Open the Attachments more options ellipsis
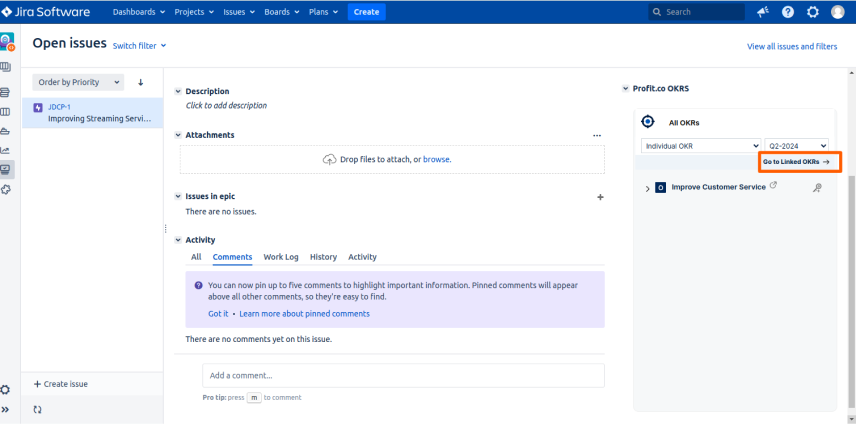856x424 pixels. pyautogui.click(x=597, y=135)
